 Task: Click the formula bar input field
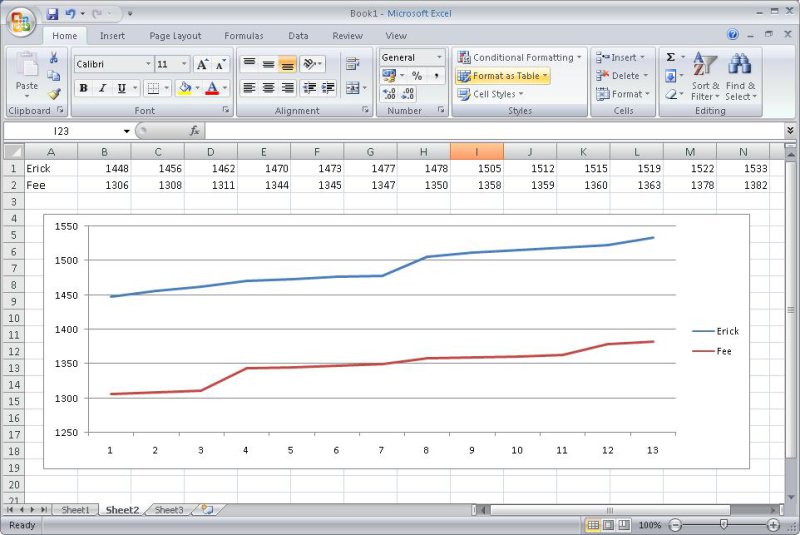coord(494,131)
